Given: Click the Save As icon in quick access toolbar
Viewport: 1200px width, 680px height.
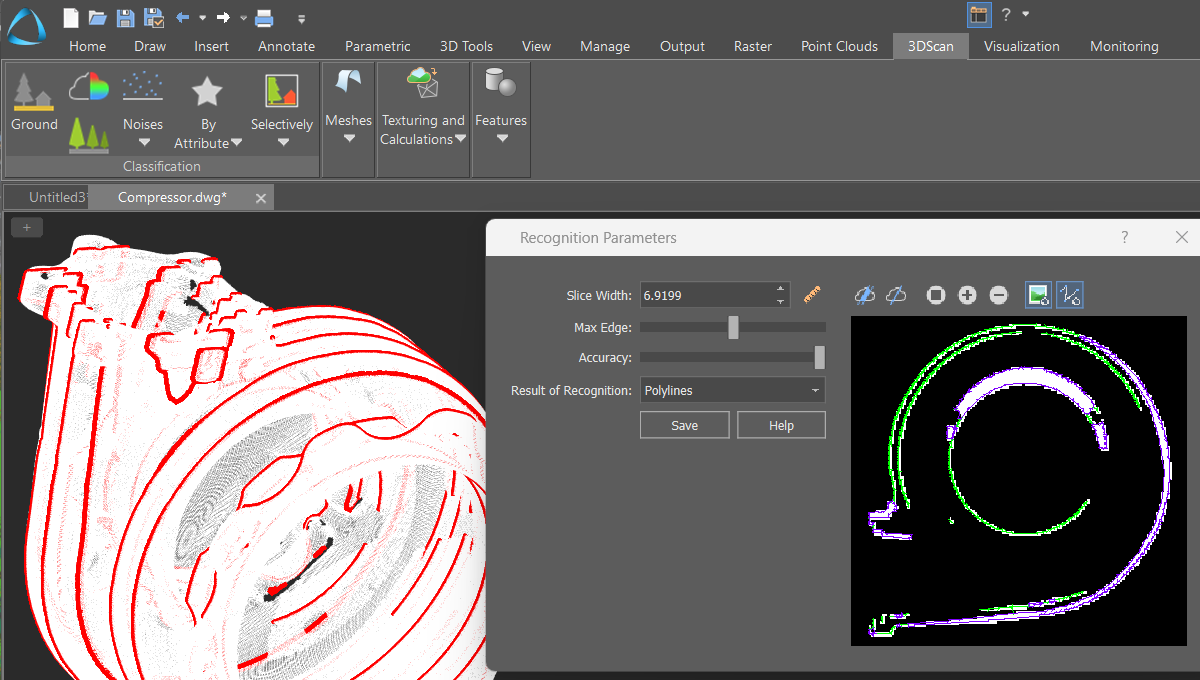Looking at the screenshot, I should [x=153, y=17].
